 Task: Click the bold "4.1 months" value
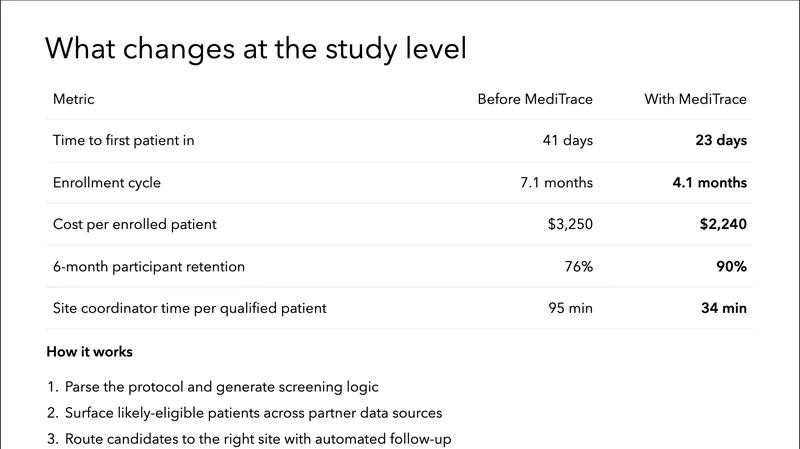pos(710,183)
